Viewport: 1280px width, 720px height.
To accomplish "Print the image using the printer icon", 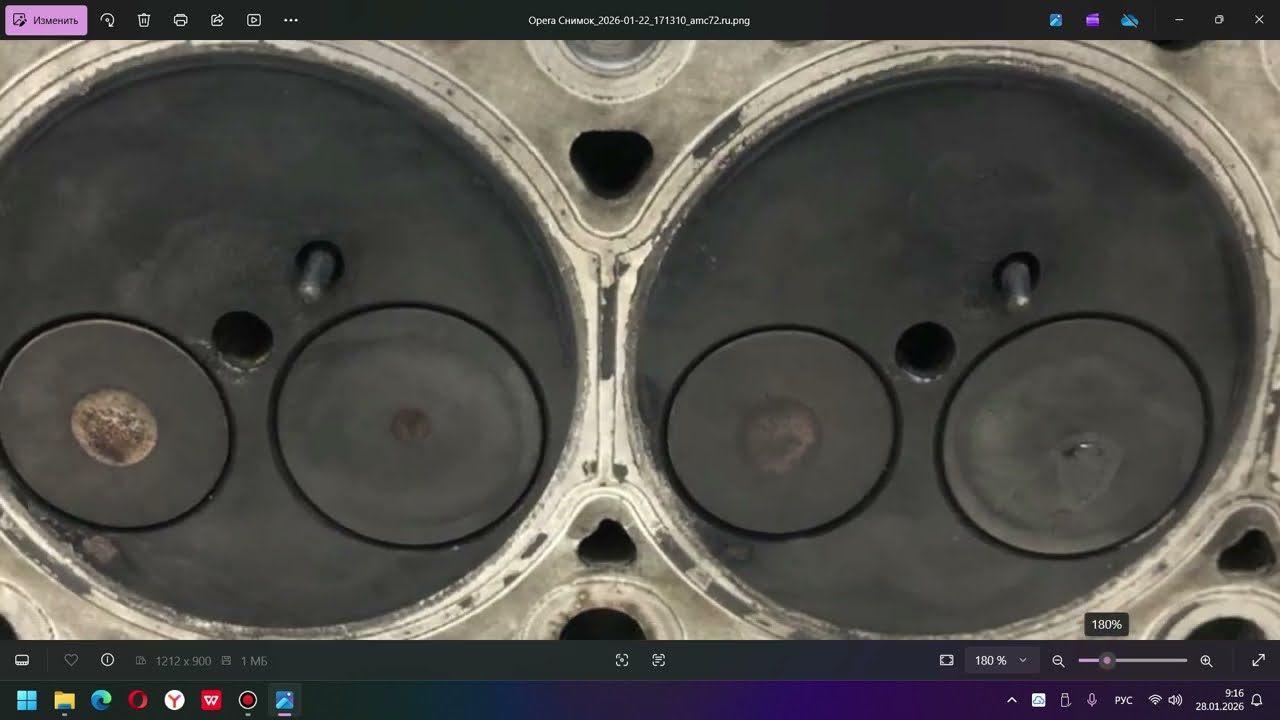I will click(181, 20).
